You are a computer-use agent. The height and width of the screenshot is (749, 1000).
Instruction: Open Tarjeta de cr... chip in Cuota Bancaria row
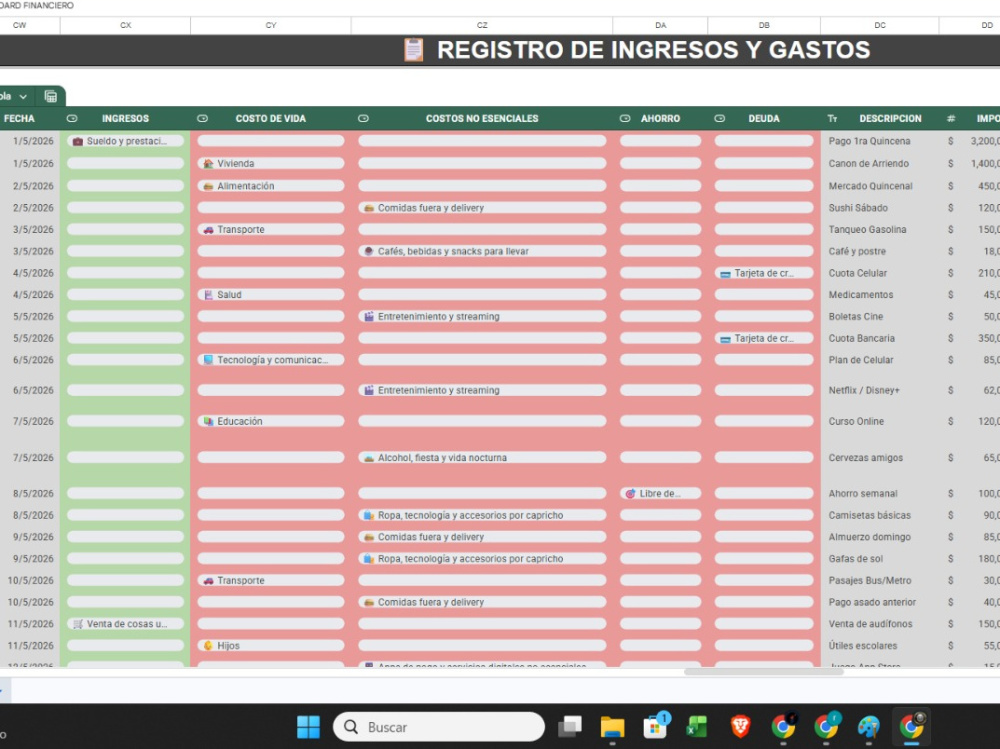[764, 338]
